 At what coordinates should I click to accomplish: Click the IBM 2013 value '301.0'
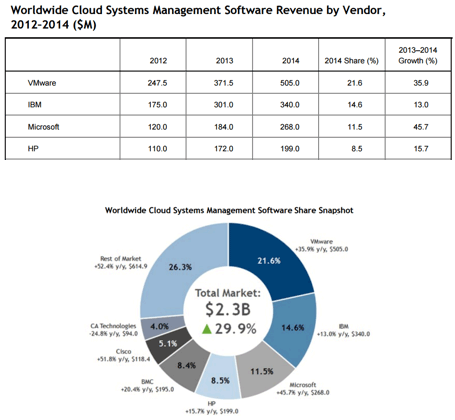tap(223, 105)
